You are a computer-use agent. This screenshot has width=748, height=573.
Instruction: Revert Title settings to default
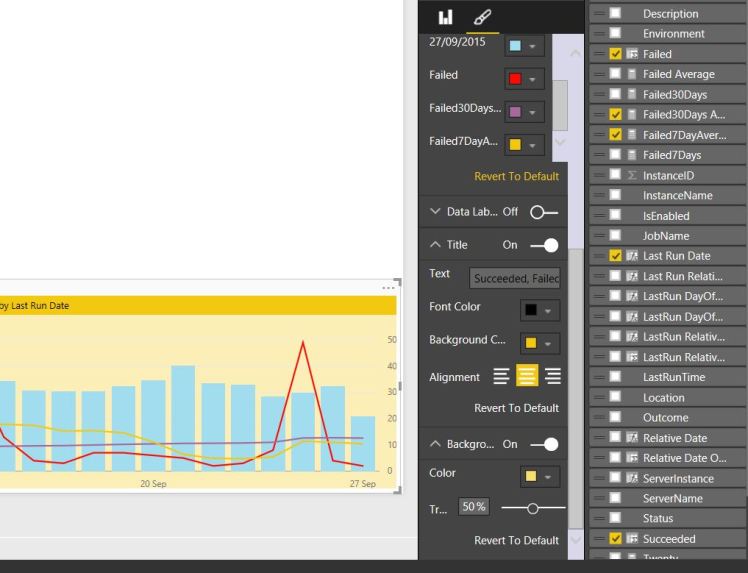[516, 408]
